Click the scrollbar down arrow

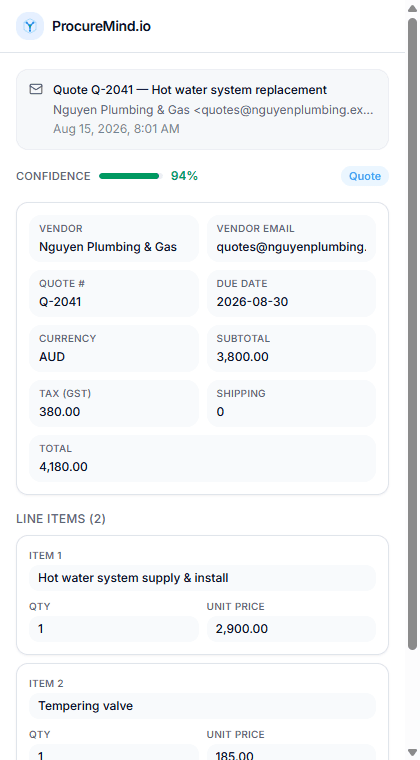point(412,752)
